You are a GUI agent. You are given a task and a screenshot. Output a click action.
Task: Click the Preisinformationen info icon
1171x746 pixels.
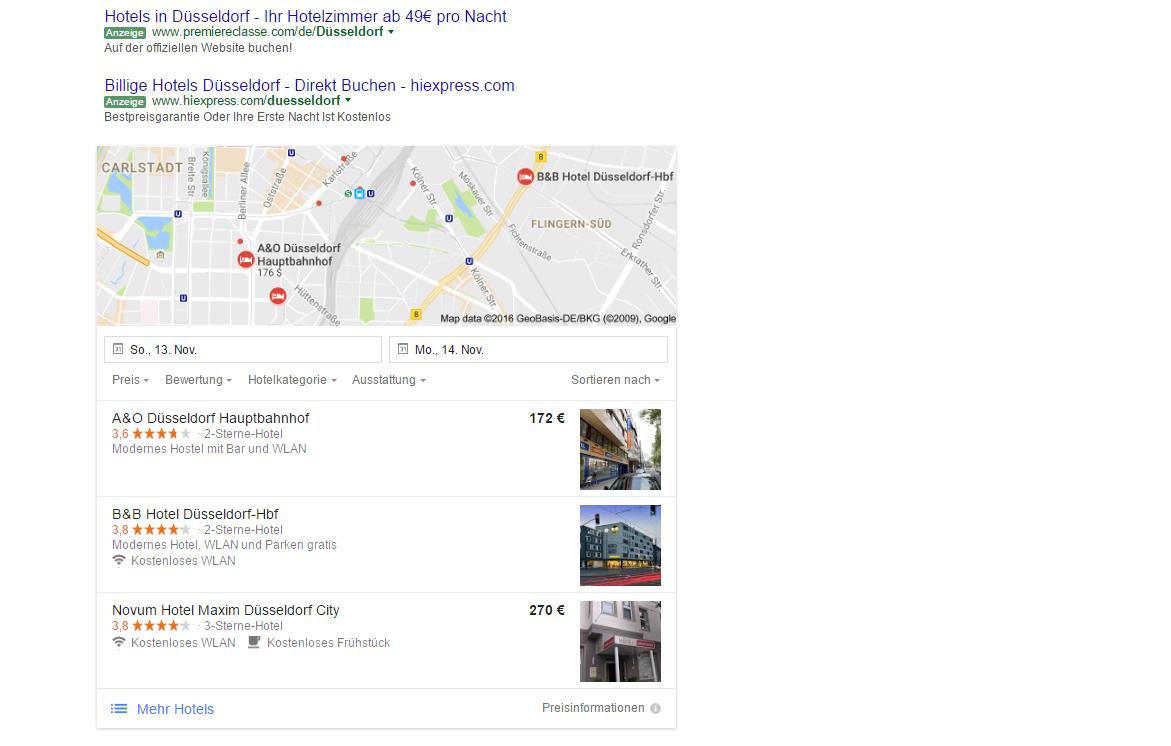[656, 709]
